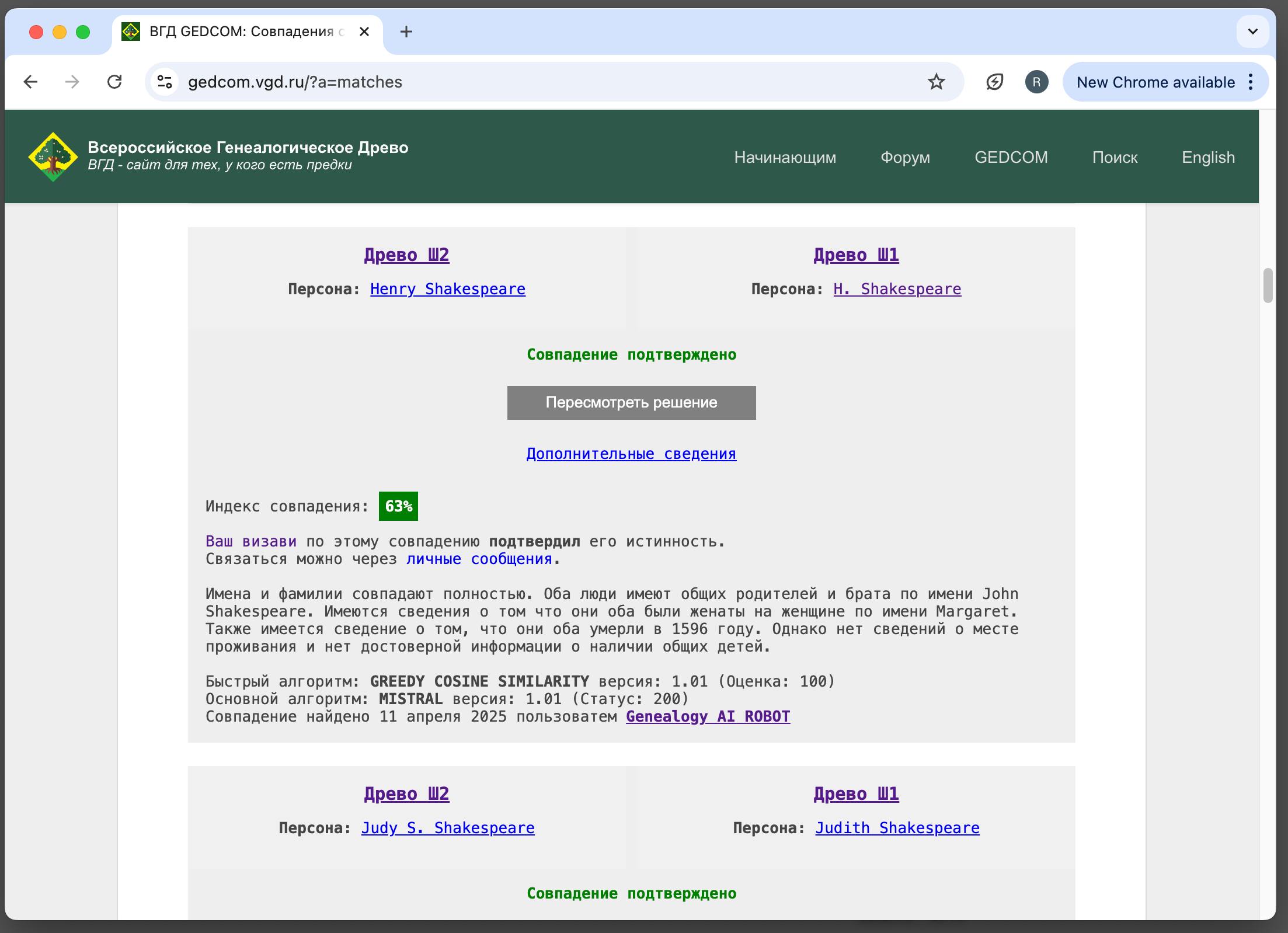Click the performance lightning icon
Image resolution: width=1288 pixels, height=933 pixels.
tap(994, 82)
